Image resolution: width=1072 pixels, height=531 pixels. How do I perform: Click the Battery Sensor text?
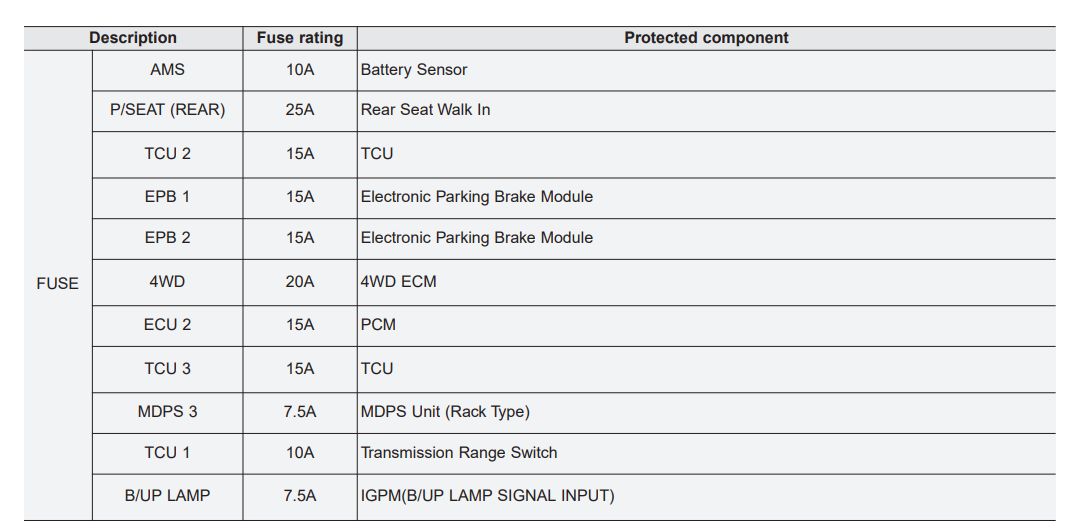pos(414,70)
